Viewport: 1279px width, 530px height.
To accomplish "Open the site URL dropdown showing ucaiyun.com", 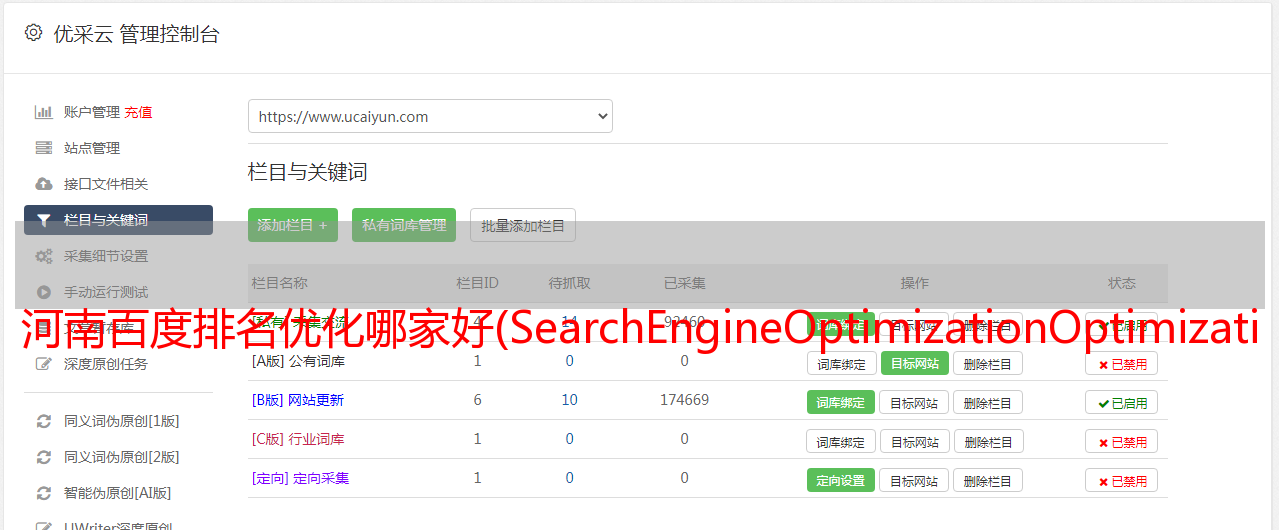I will click(430, 116).
